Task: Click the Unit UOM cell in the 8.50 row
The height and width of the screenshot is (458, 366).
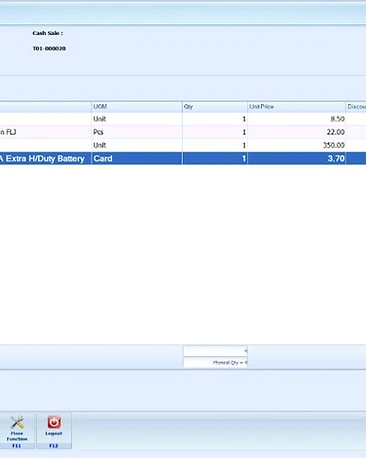Action: pyautogui.click(x=137, y=119)
